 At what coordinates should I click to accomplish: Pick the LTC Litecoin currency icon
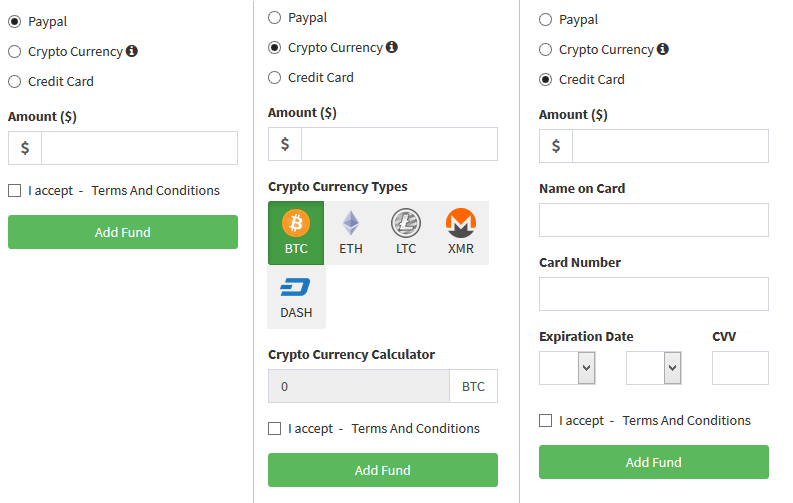[x=406, y=233]
